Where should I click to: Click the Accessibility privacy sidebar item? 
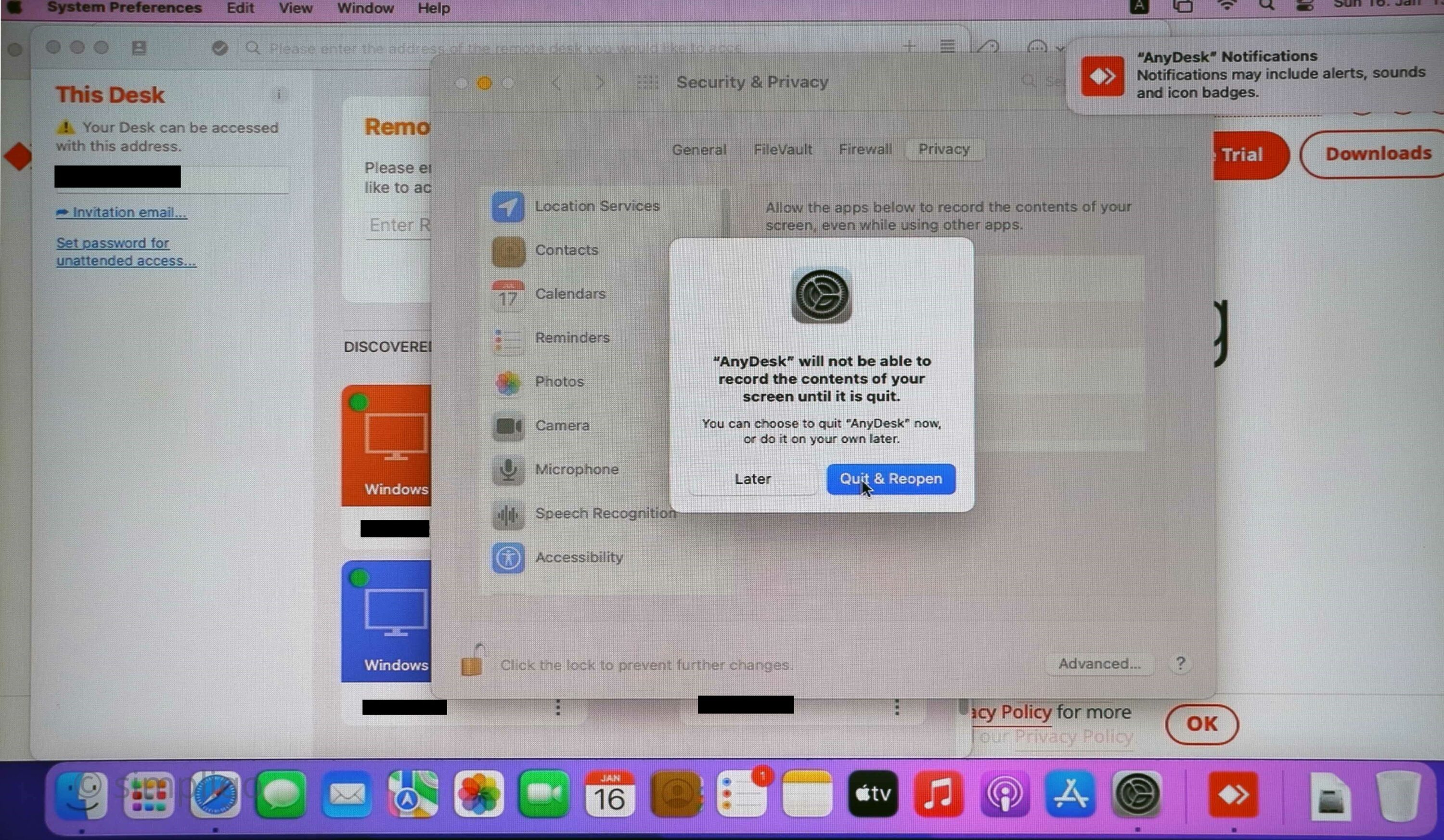579,557
